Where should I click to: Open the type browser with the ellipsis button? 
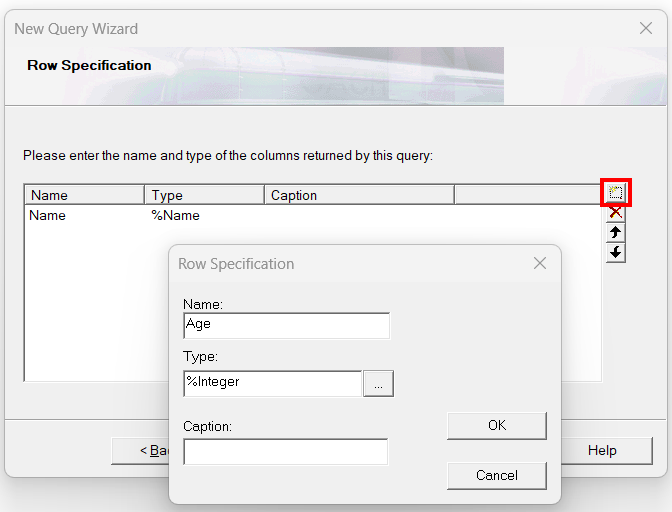coord(378,383)
